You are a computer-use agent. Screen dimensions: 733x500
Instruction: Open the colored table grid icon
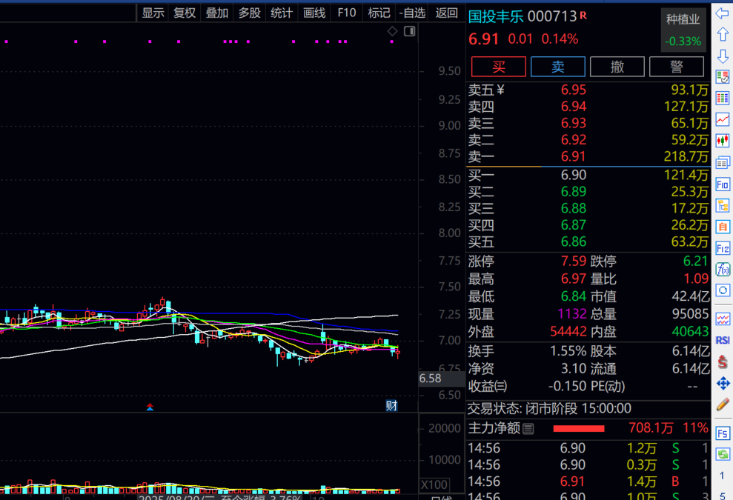pos(722,98)
